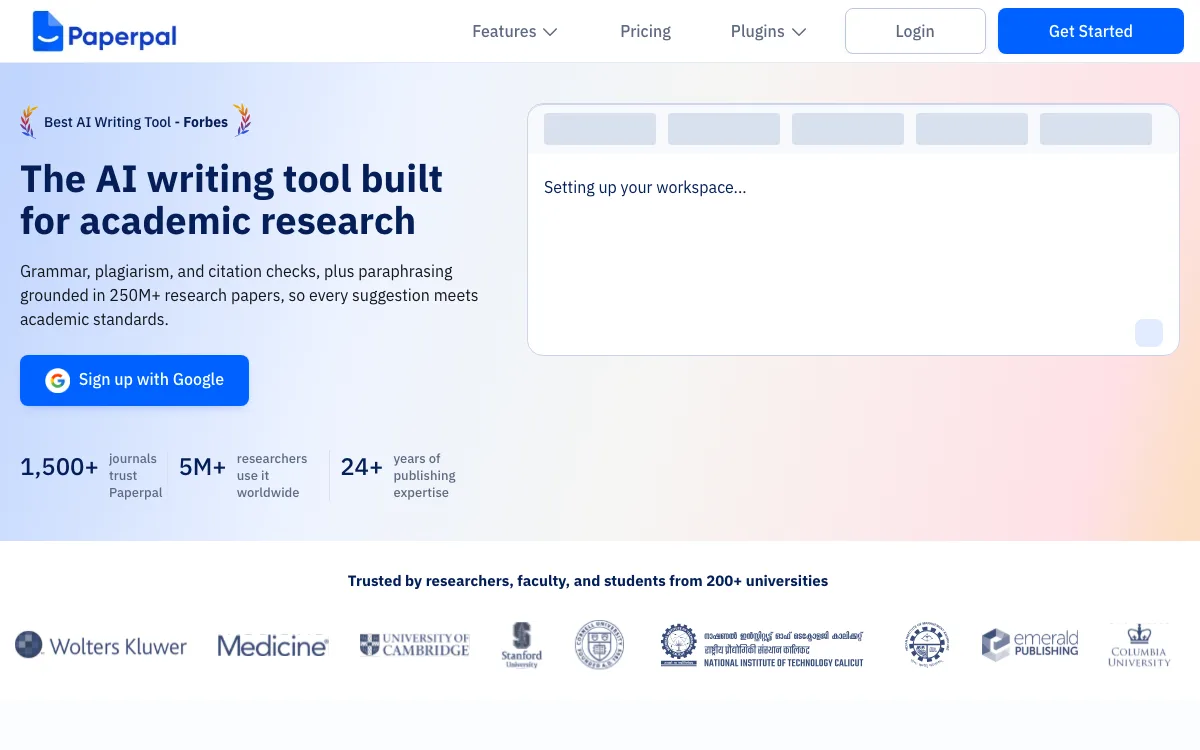Click the Wolters Kluwer logo
The width and height of the screenshot is (1200, 750).
pos(101,646)
